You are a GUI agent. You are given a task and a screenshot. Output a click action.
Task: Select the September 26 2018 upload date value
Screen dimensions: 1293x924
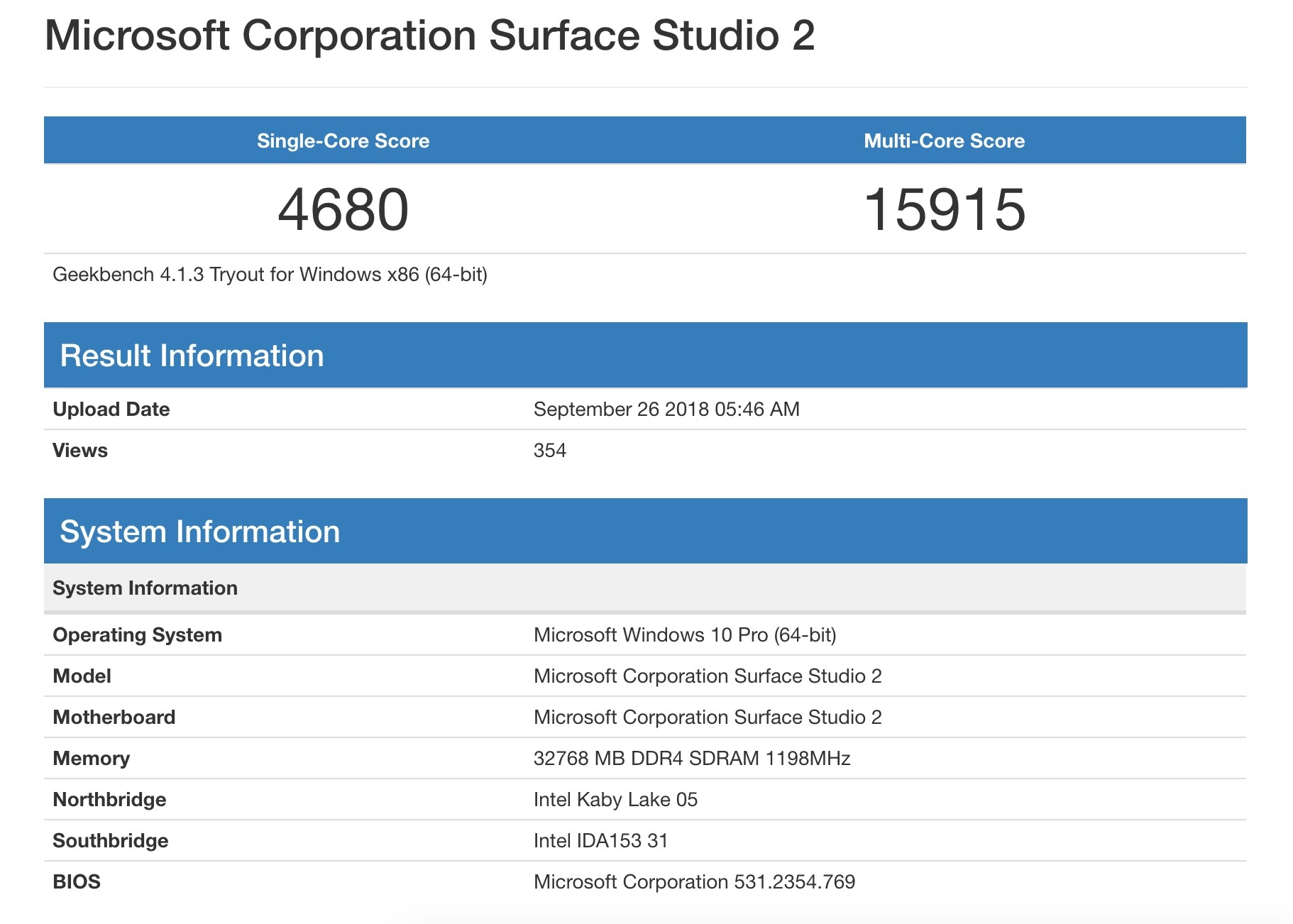click(666, 409)
